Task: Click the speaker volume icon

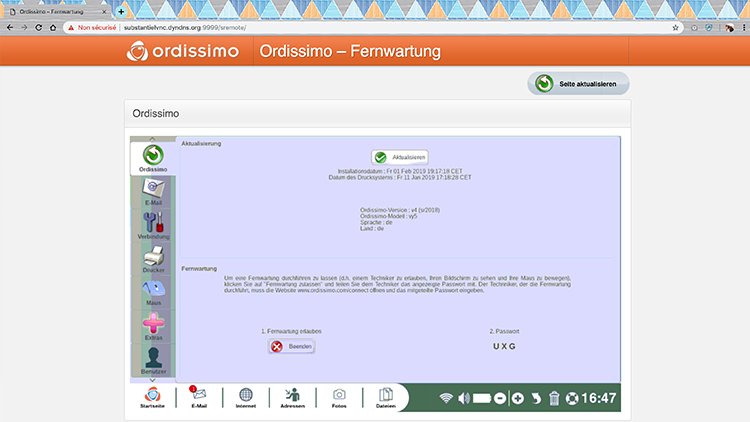Action: (x=463, y=398)
